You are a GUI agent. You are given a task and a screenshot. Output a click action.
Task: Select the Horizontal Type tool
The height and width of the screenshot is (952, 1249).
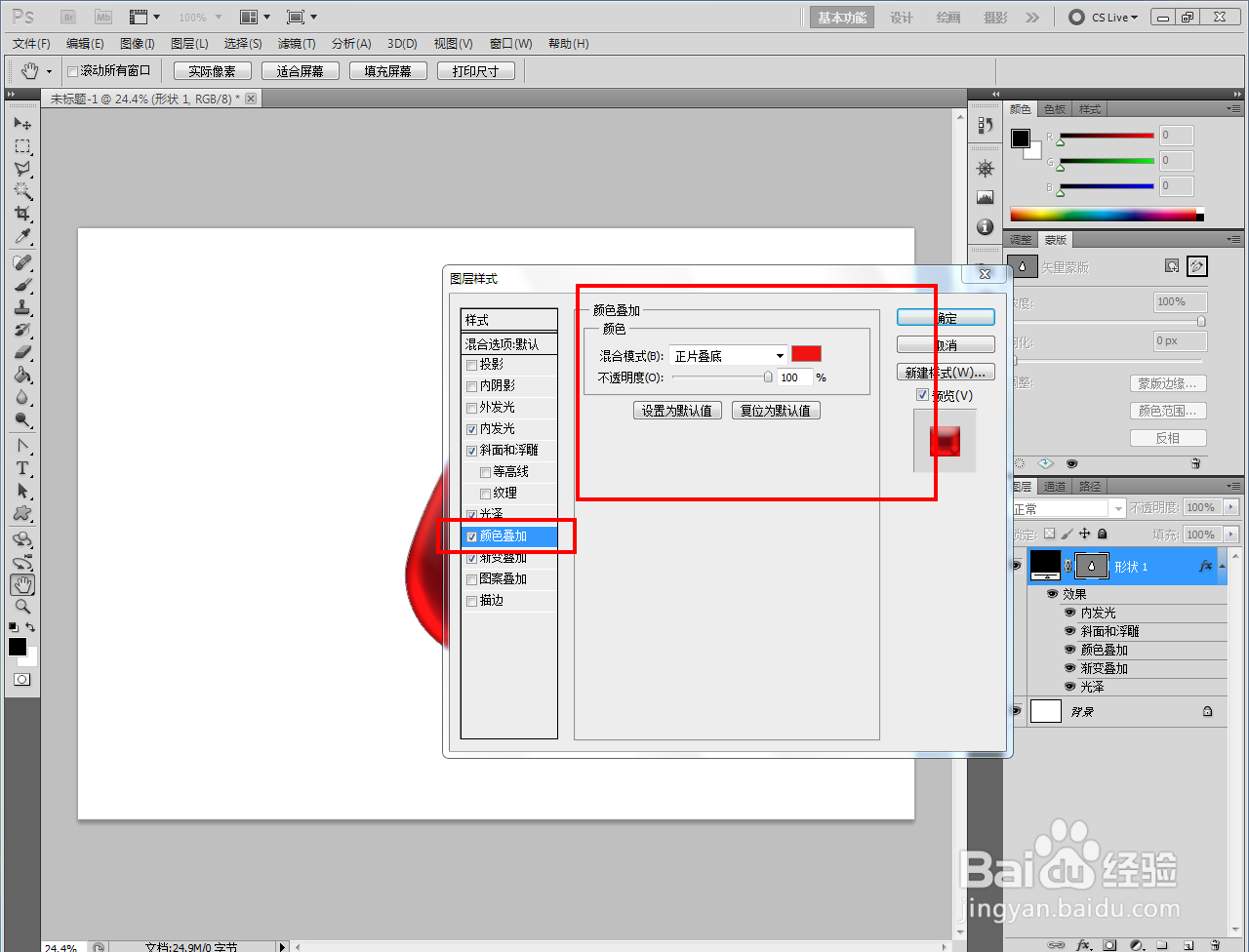click(22, 469)
